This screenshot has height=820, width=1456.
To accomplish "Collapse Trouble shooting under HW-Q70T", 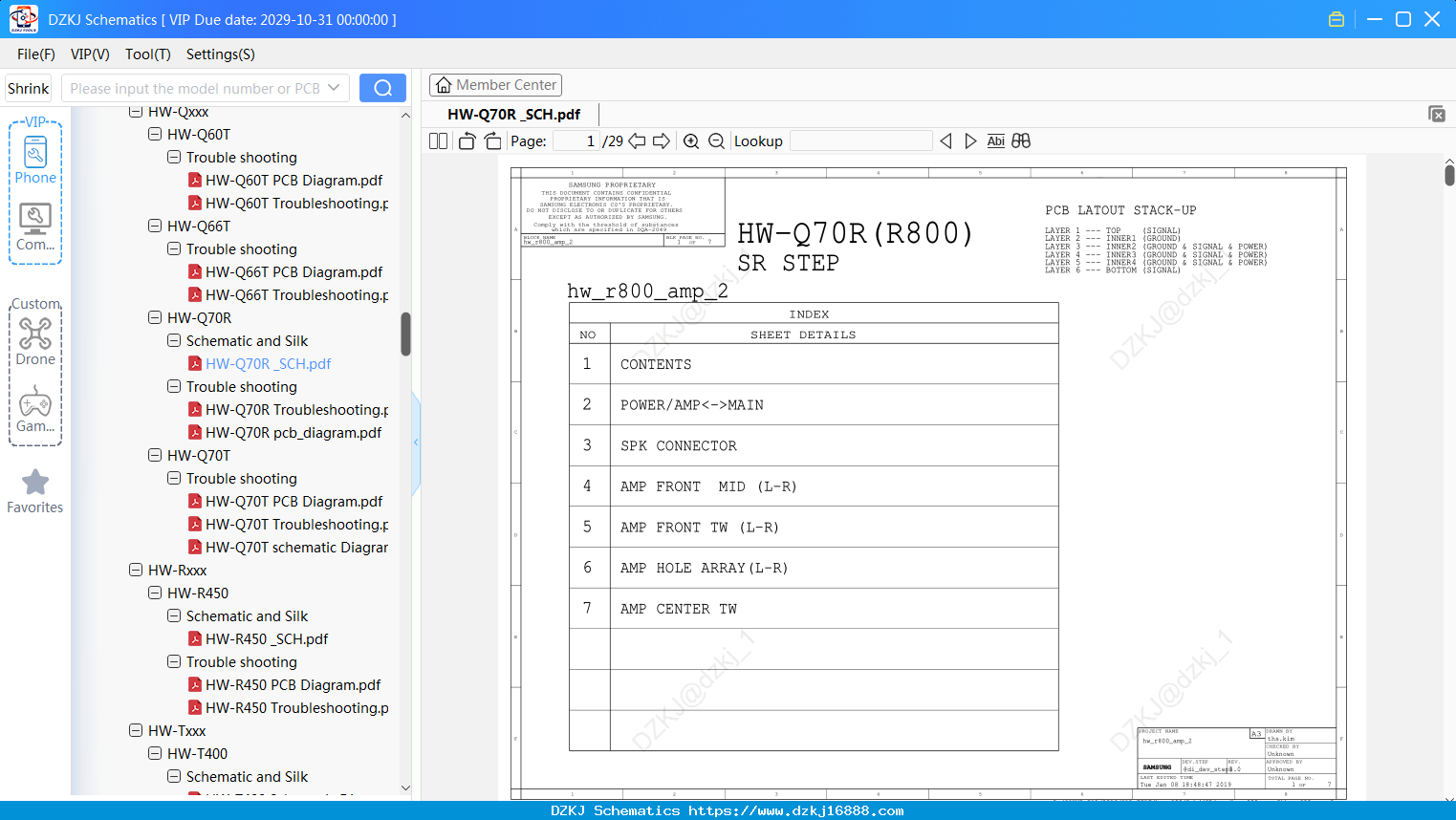I will point(174,479).
